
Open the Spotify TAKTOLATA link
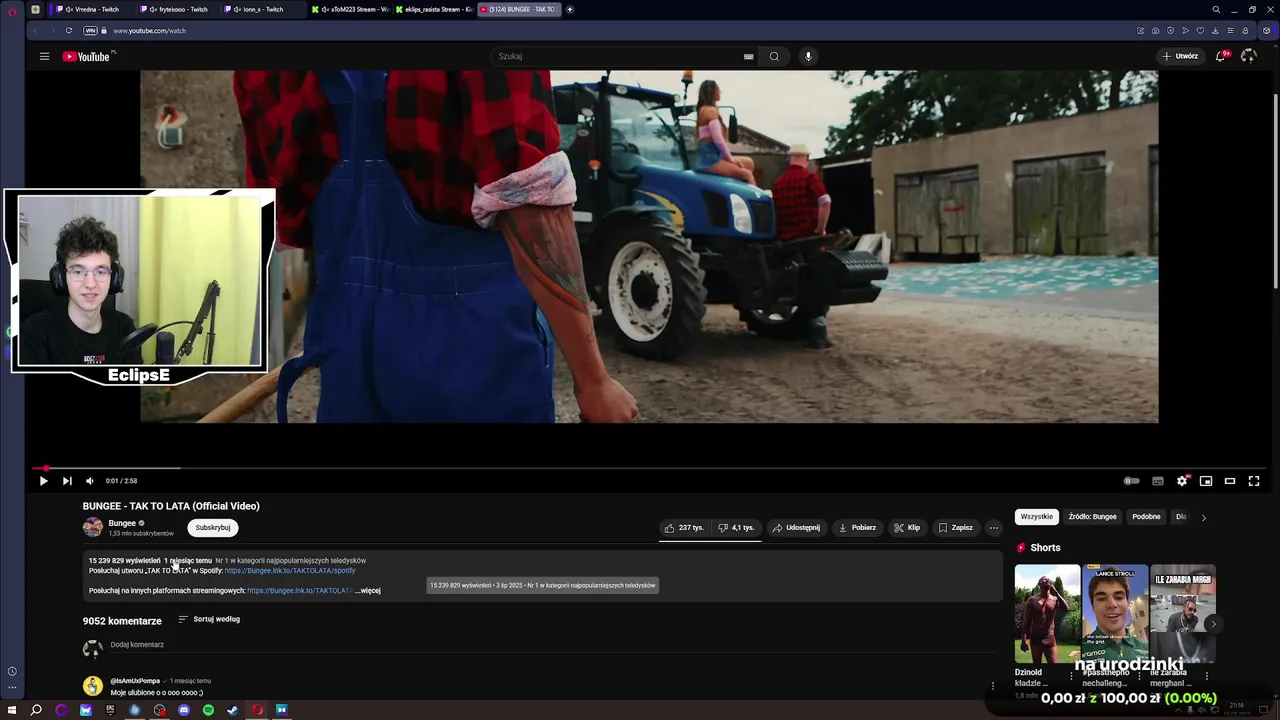[x=290, y=571]
